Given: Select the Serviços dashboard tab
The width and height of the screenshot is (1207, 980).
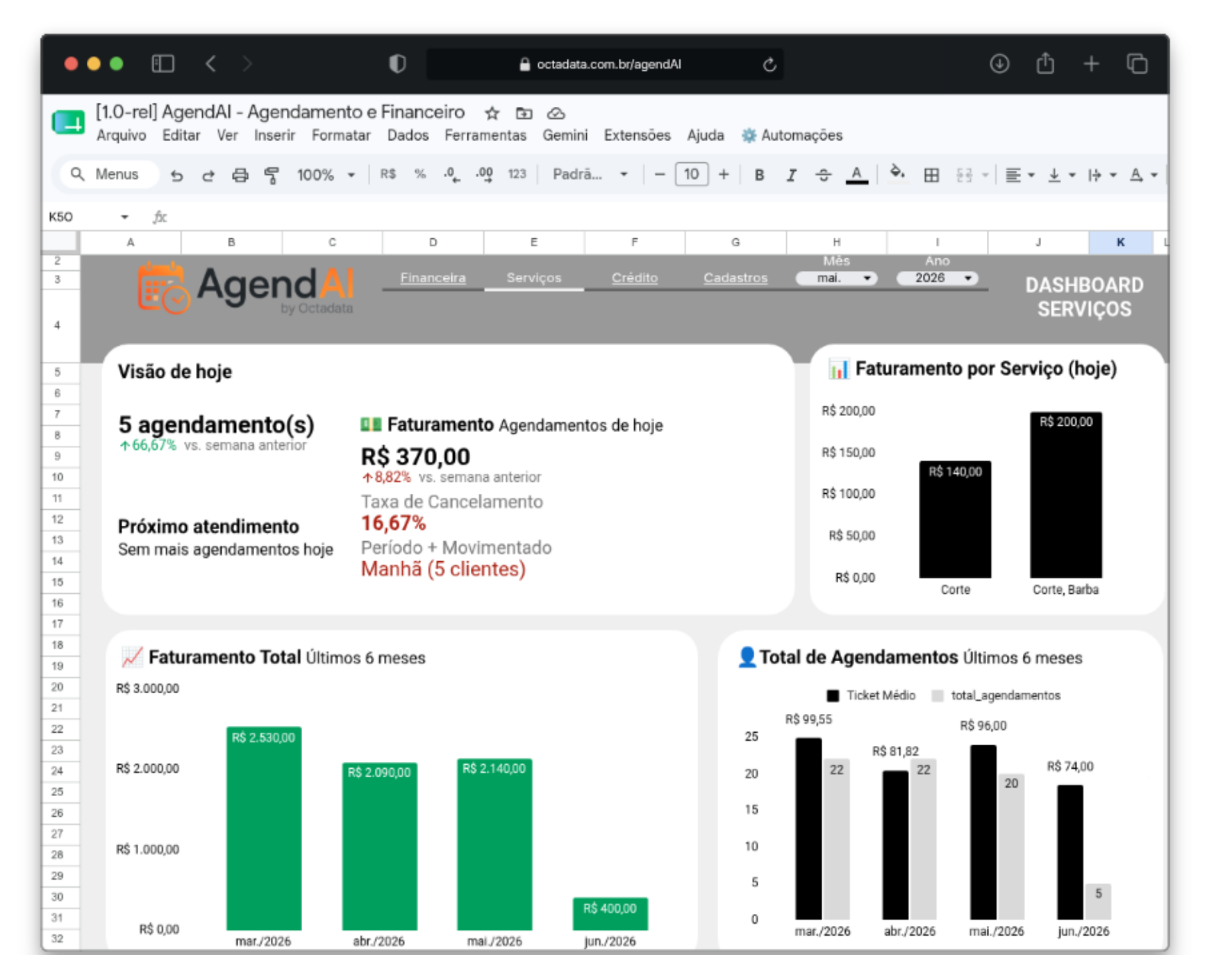Looking at the screenshot, I should (x=533, y=278).
